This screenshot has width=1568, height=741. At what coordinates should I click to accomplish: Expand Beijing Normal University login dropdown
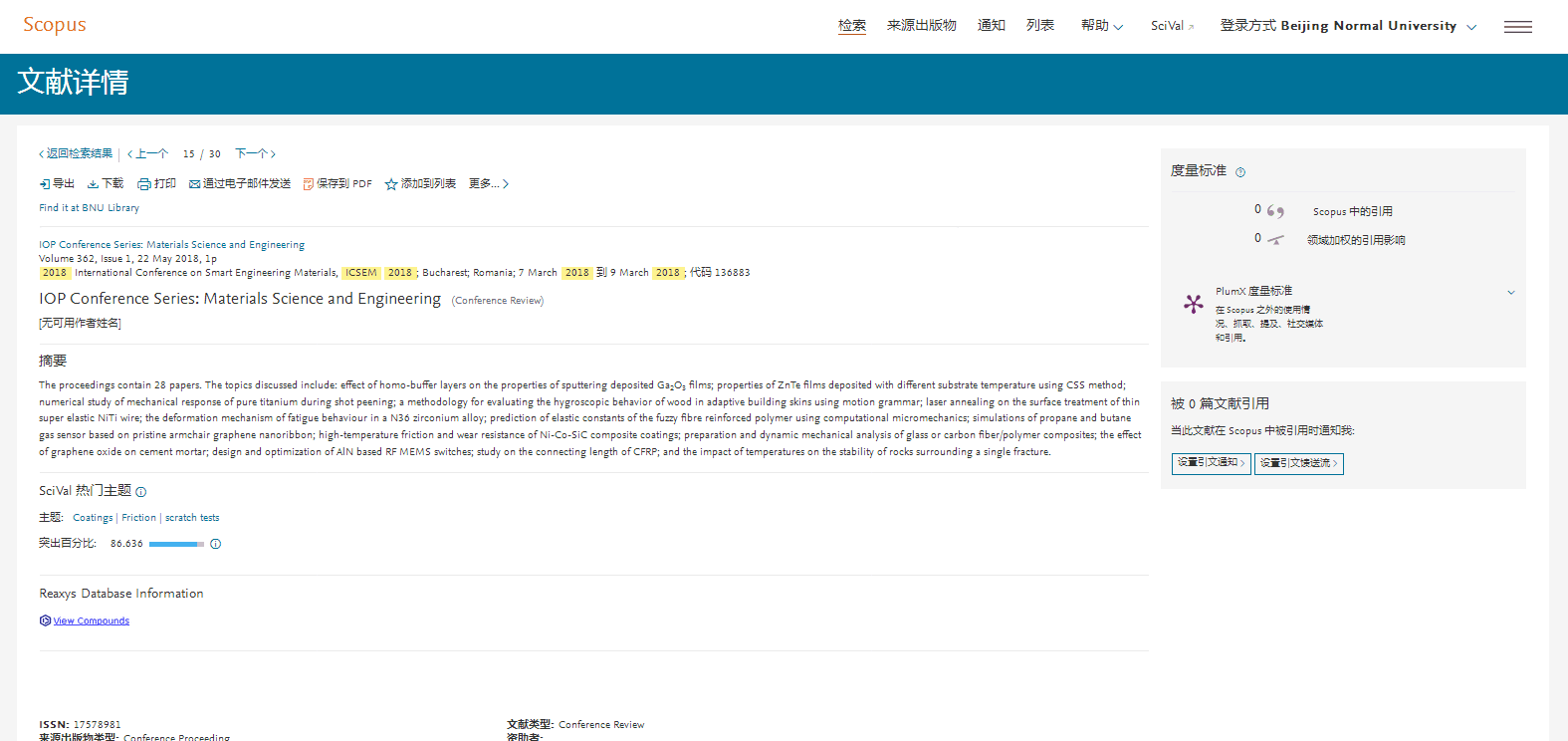pos(1348,26)
